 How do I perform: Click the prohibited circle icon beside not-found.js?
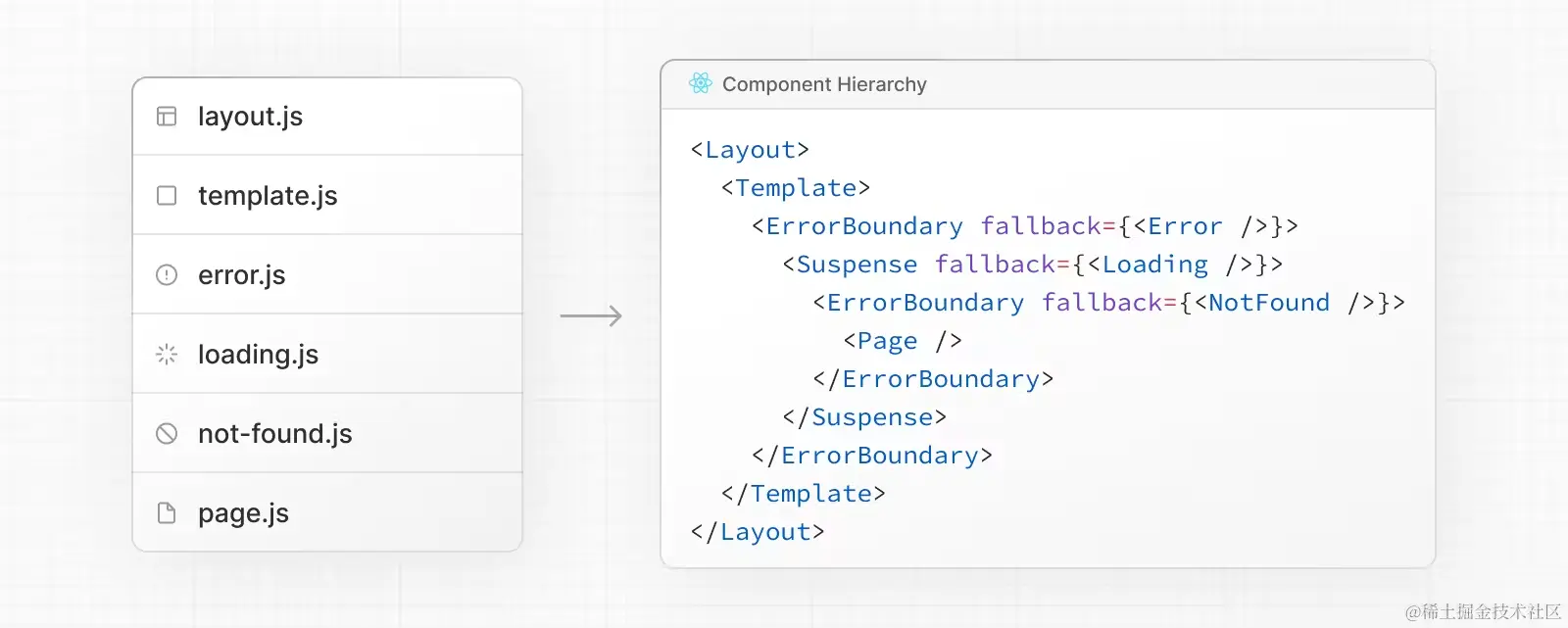click(x=167, y=434)
